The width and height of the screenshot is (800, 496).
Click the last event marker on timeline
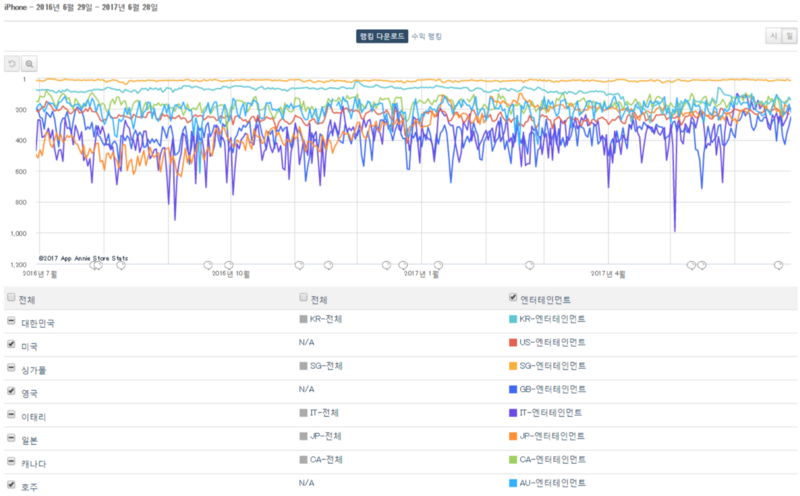point(778,265)
